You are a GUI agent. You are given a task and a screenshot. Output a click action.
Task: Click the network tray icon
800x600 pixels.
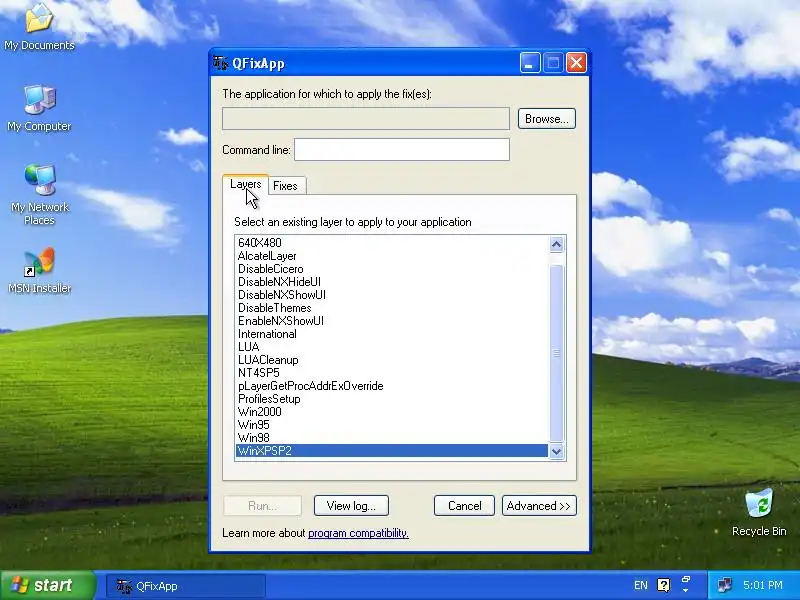pyautogui.click(x=724, y=585)
